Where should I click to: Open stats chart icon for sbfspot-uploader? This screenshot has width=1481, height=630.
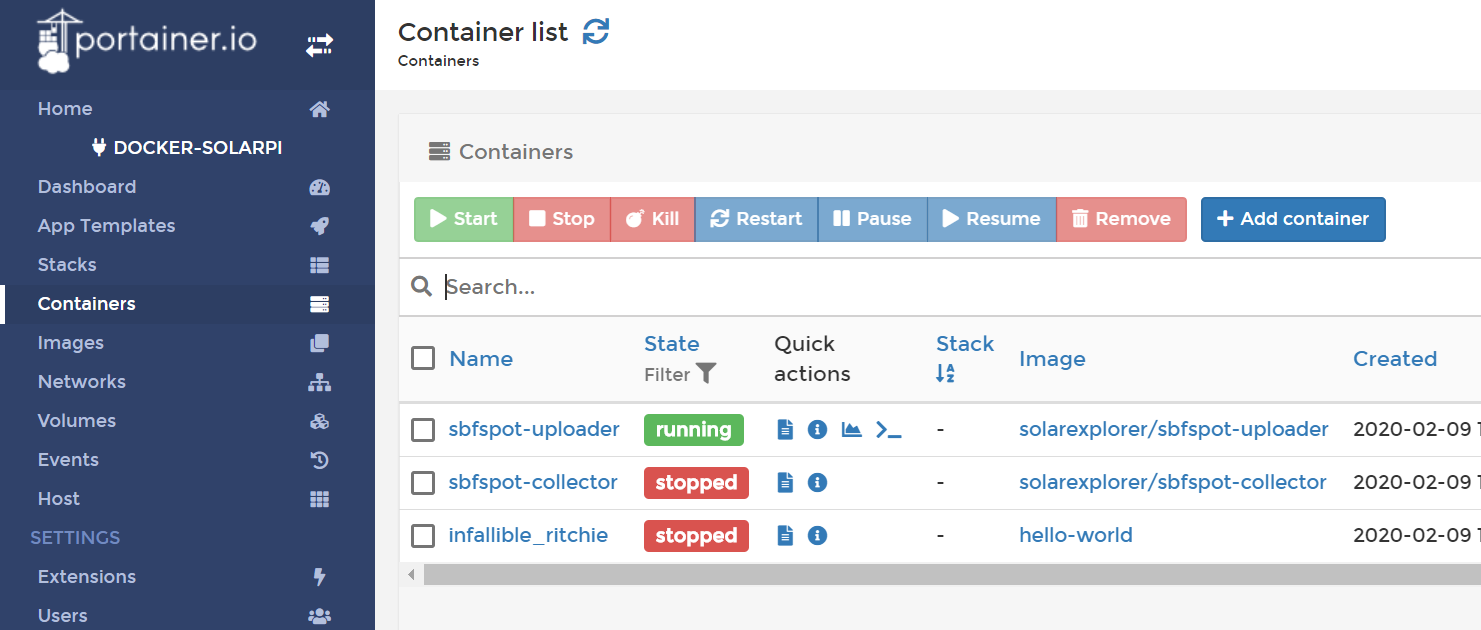click(851, 430)
